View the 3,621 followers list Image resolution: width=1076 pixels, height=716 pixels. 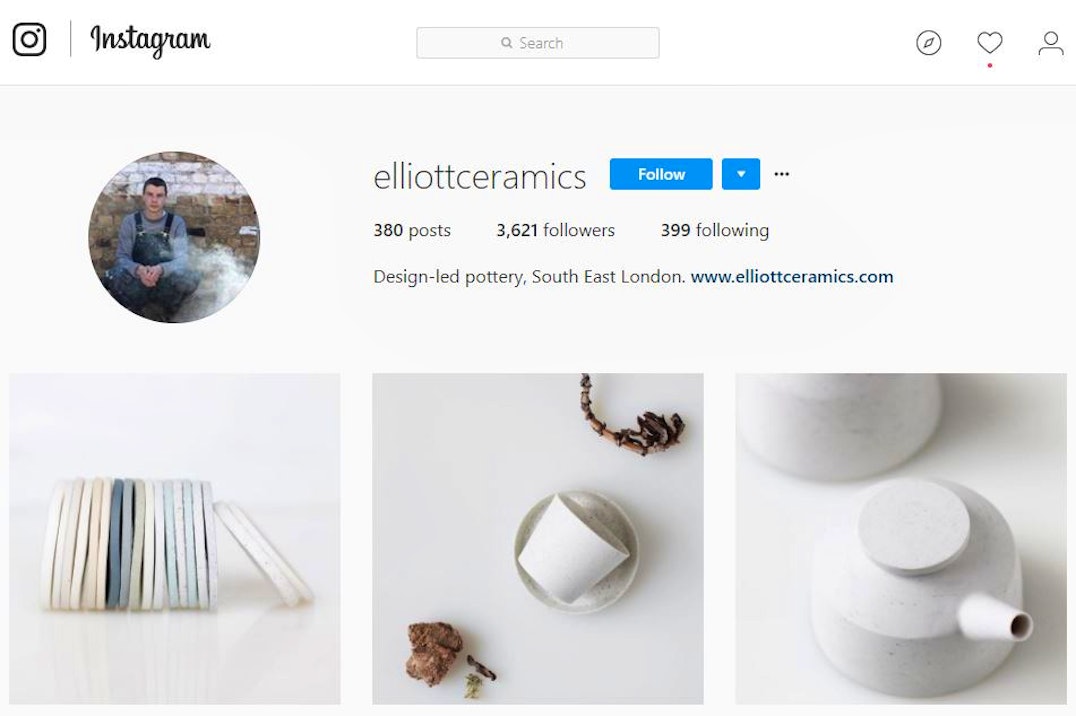[555, 230]
